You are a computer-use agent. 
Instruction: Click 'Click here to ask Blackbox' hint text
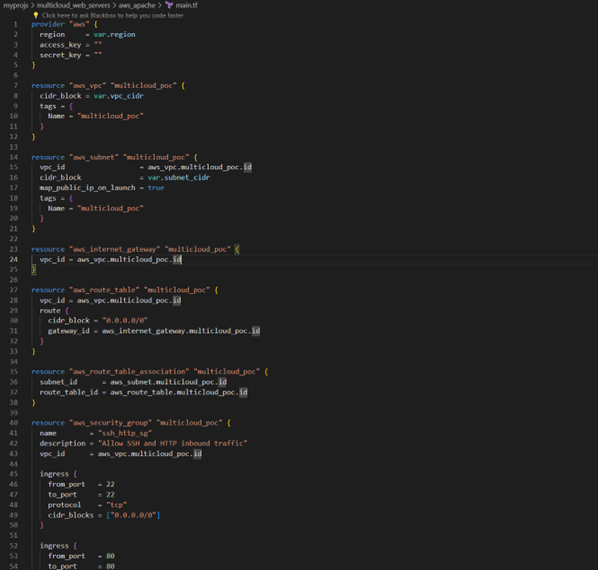[113, 16]
